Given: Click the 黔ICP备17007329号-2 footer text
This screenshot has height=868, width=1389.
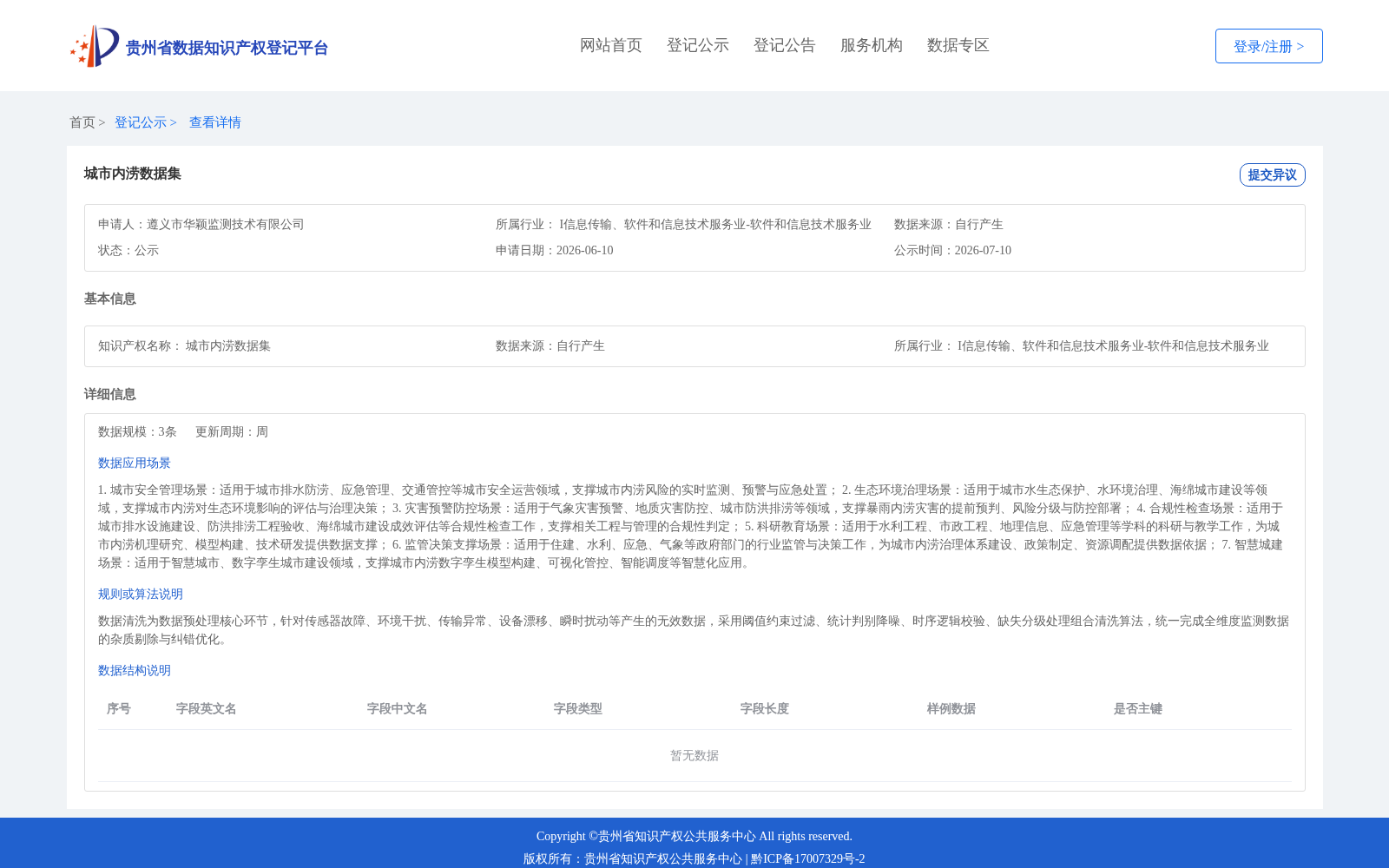Looking at the screenshot, I should (x=808, y=858).
